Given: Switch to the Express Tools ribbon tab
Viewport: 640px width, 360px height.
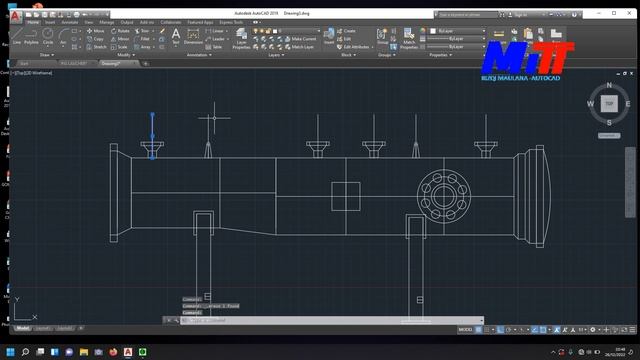Looking at the screenshot, I should click(x=231, y=22).
